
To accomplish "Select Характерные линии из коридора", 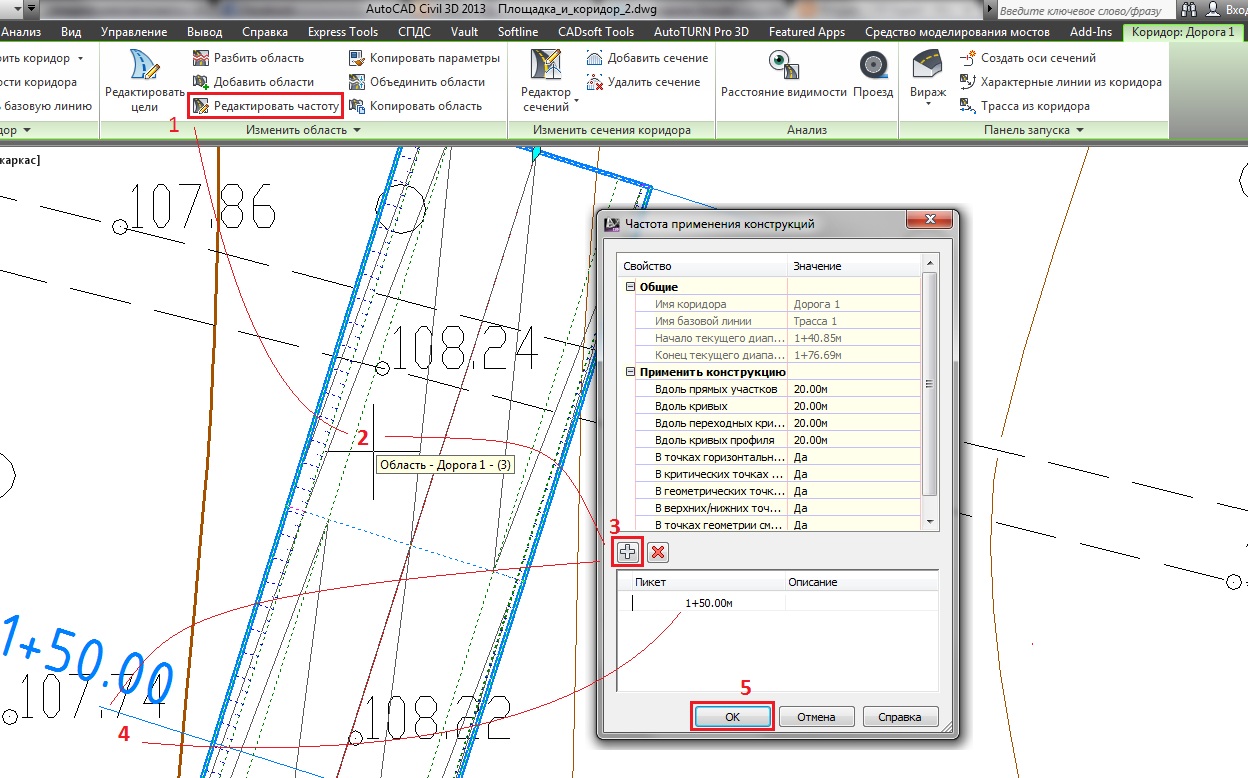I will (x=1061, y=82).
